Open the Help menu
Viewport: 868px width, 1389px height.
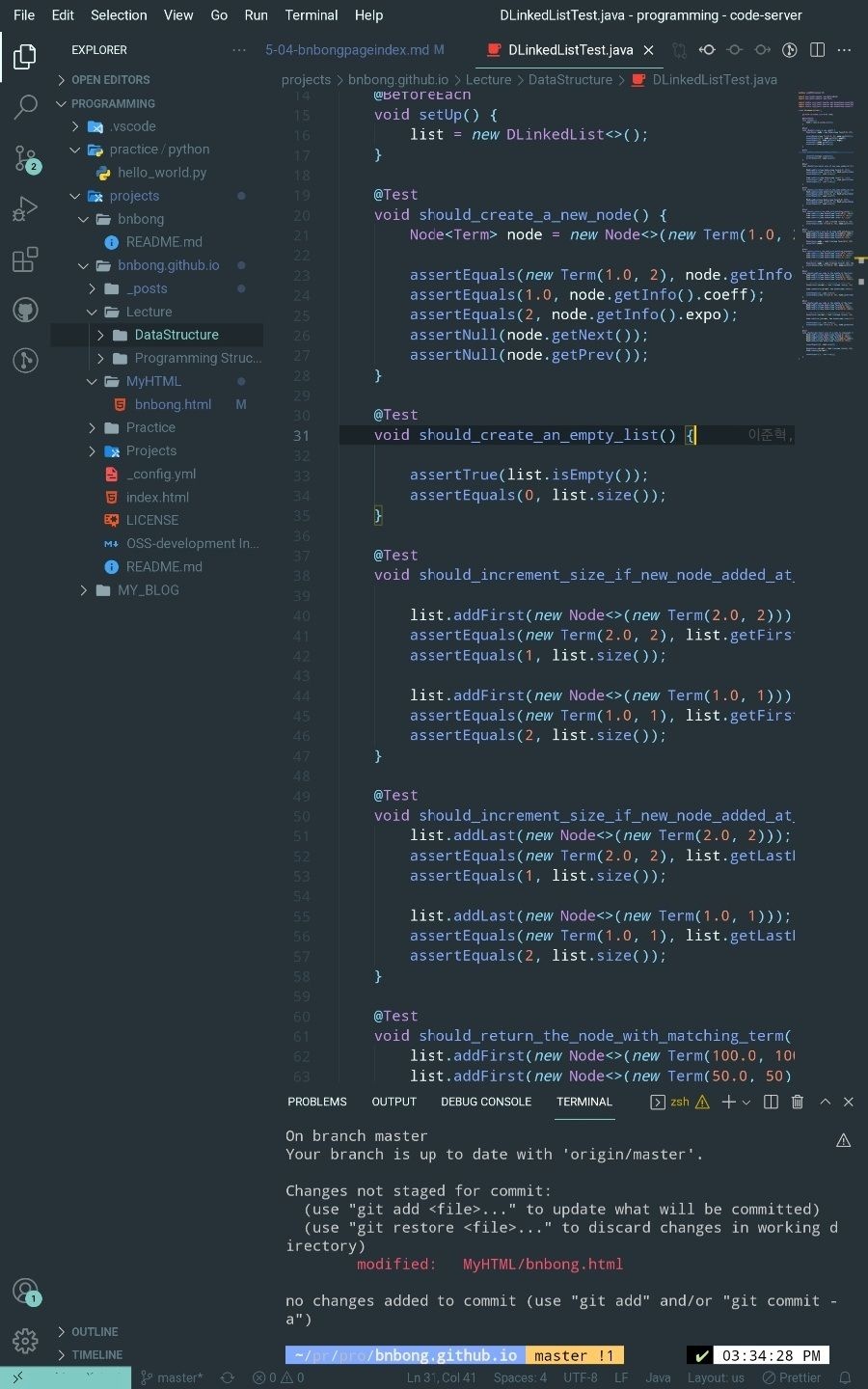(368, 15)
